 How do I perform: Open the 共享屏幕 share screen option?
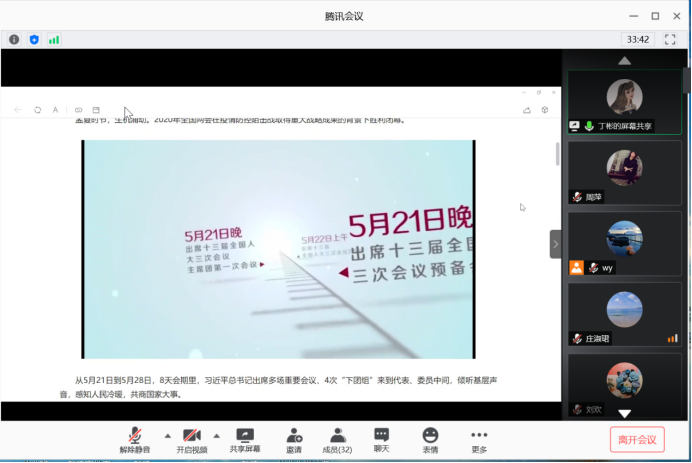245,440
